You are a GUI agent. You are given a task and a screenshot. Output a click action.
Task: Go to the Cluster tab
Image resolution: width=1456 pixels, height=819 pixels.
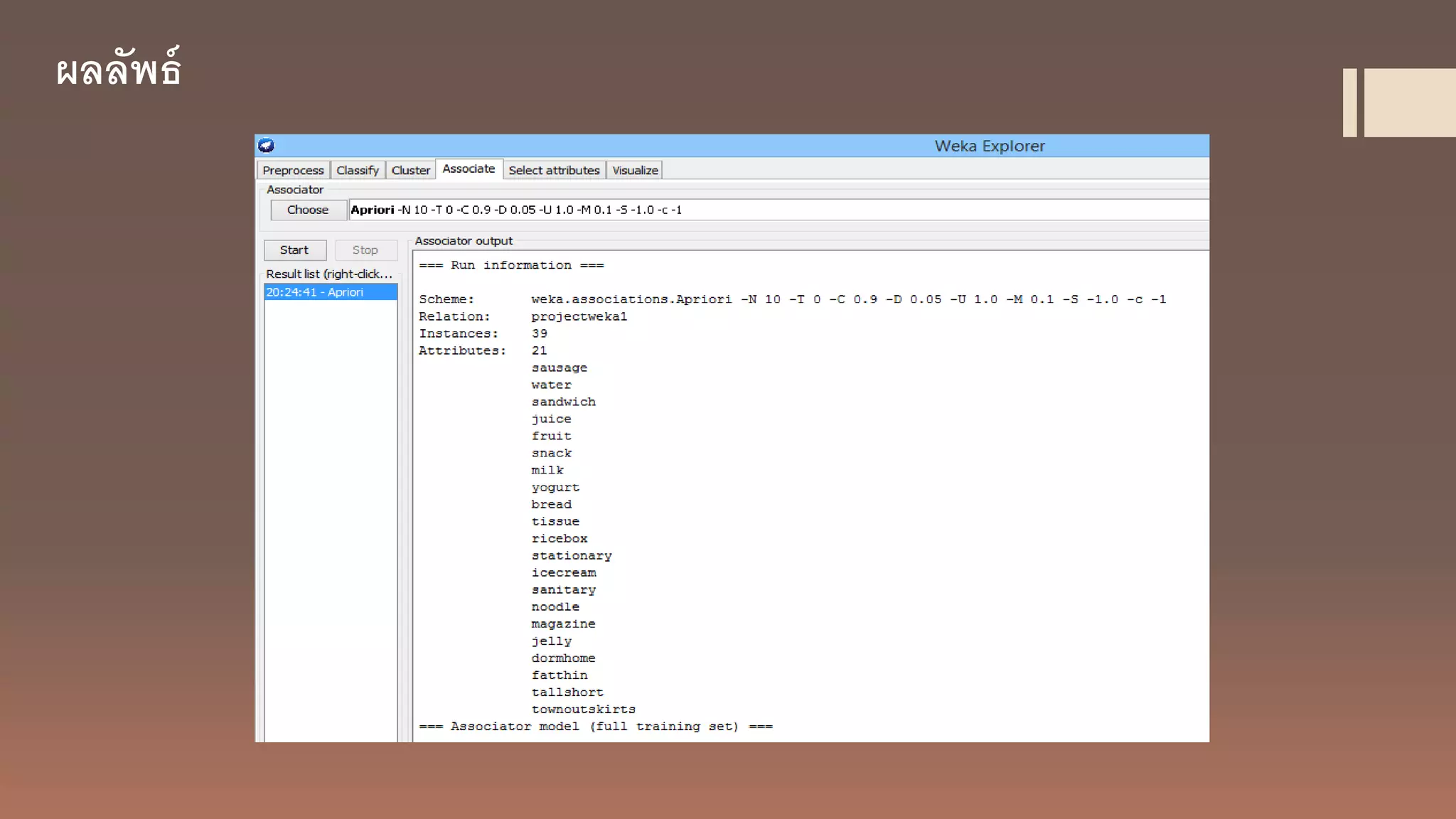pyautogui.click(x=410, y=171)
